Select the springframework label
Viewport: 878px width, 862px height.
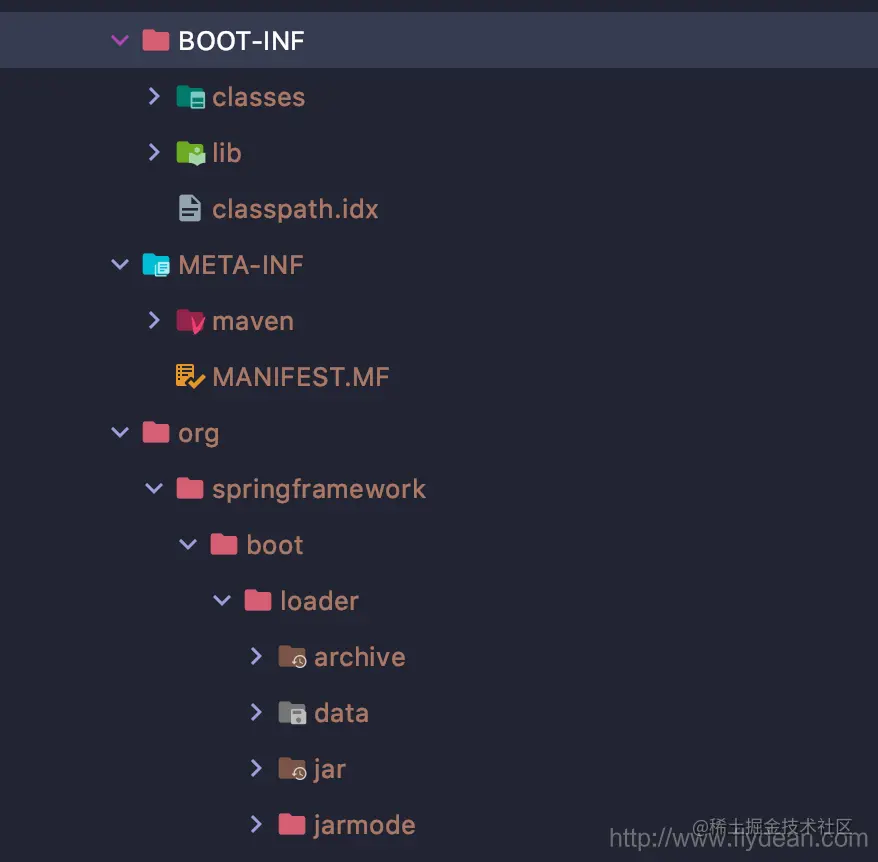[319, 490]
